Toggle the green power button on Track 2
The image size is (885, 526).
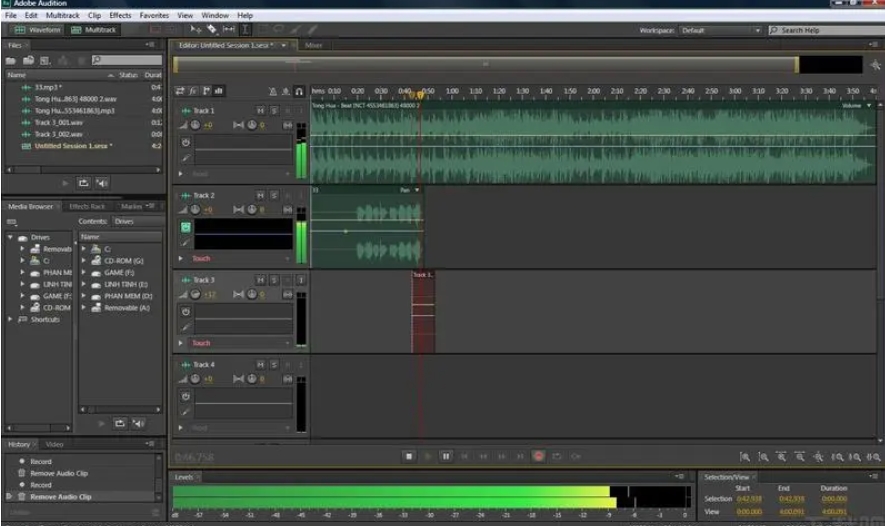tap(186, 227)
